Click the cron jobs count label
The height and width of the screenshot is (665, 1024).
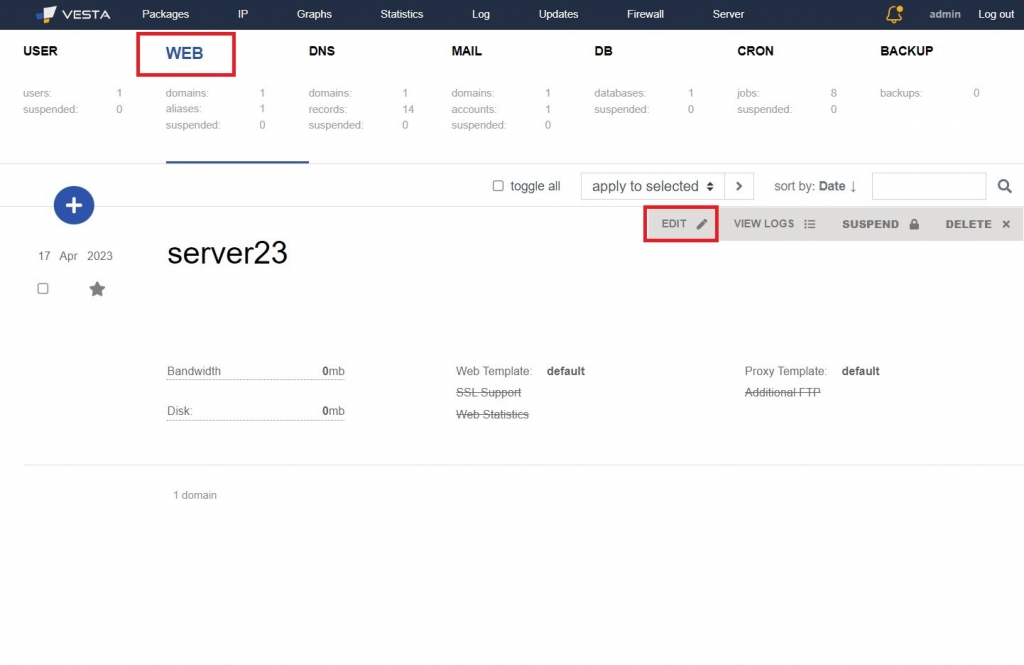(748, 93)
